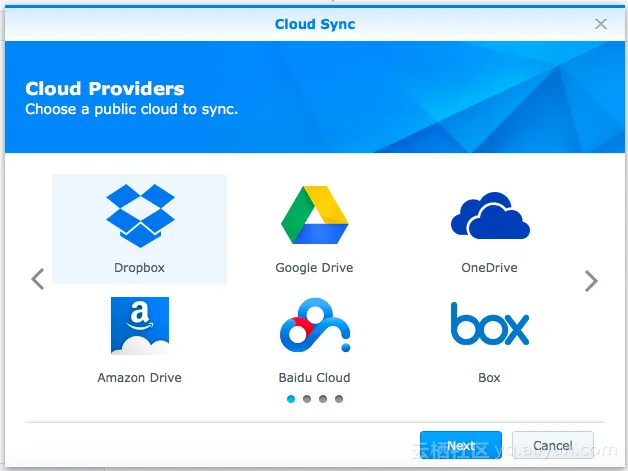Click the Dropbox label text
This screenshot has height=471, width=628.
139,268
